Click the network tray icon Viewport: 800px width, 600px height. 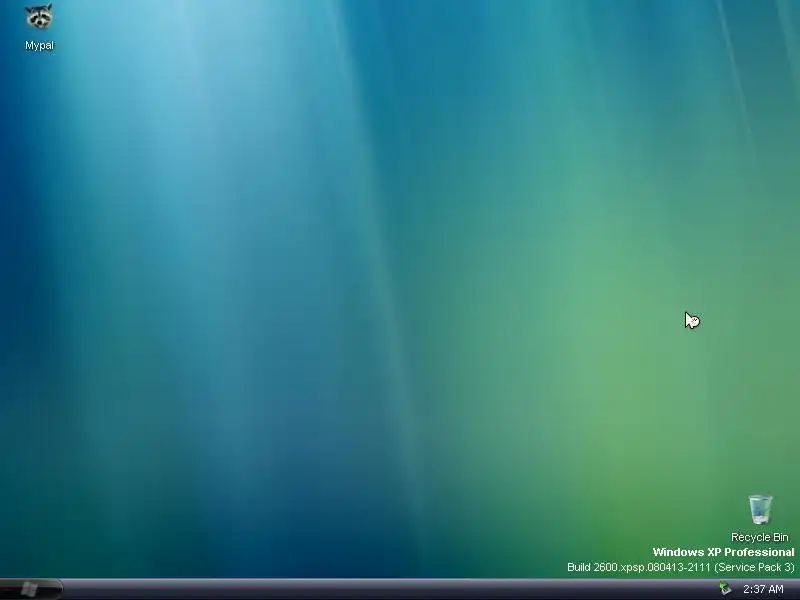[x=725, y=589]
